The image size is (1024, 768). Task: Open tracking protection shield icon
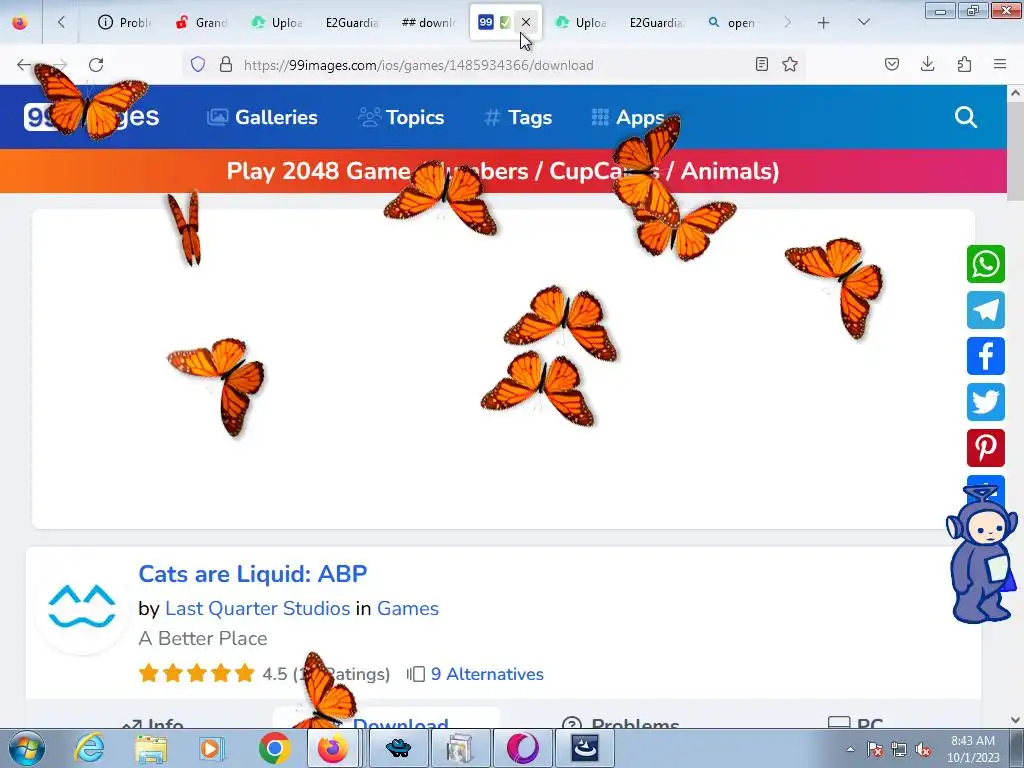tap(198, 64)
